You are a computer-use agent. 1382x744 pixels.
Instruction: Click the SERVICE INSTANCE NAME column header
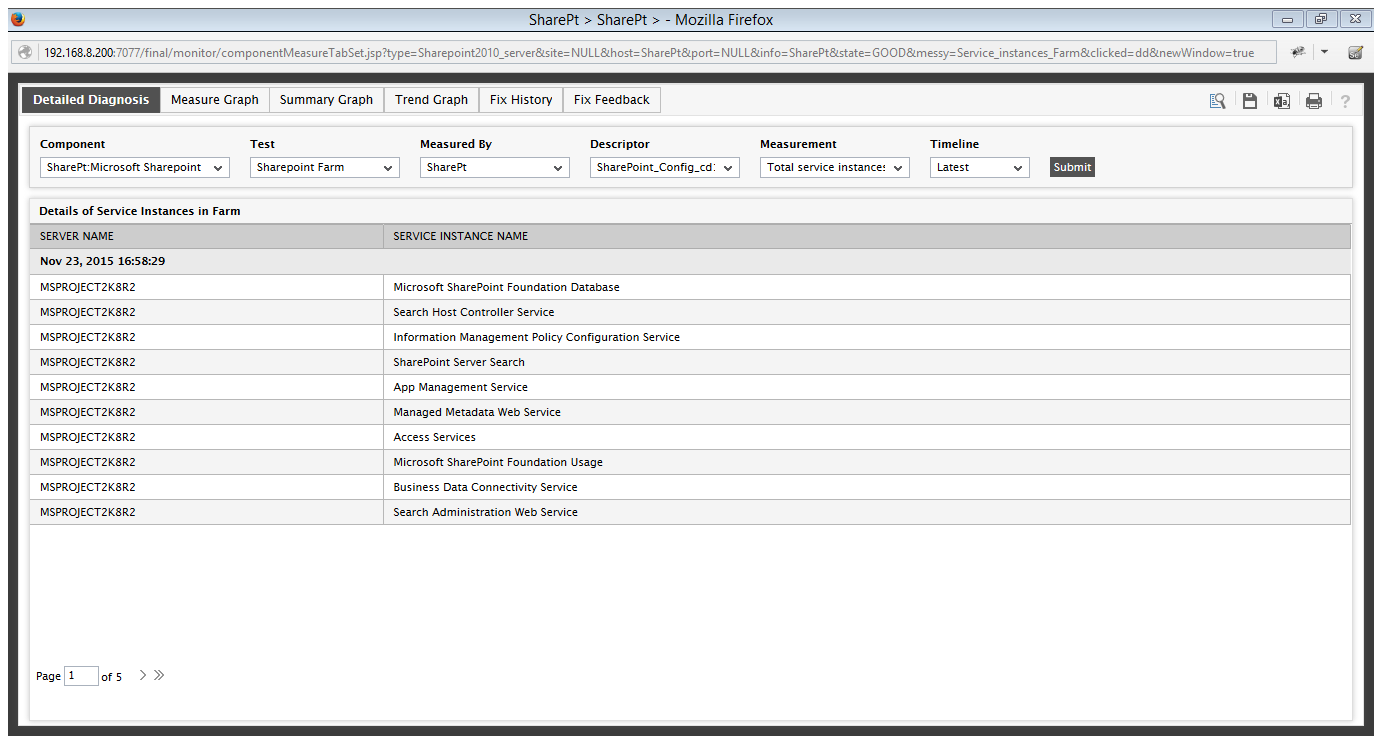point(866,236)
